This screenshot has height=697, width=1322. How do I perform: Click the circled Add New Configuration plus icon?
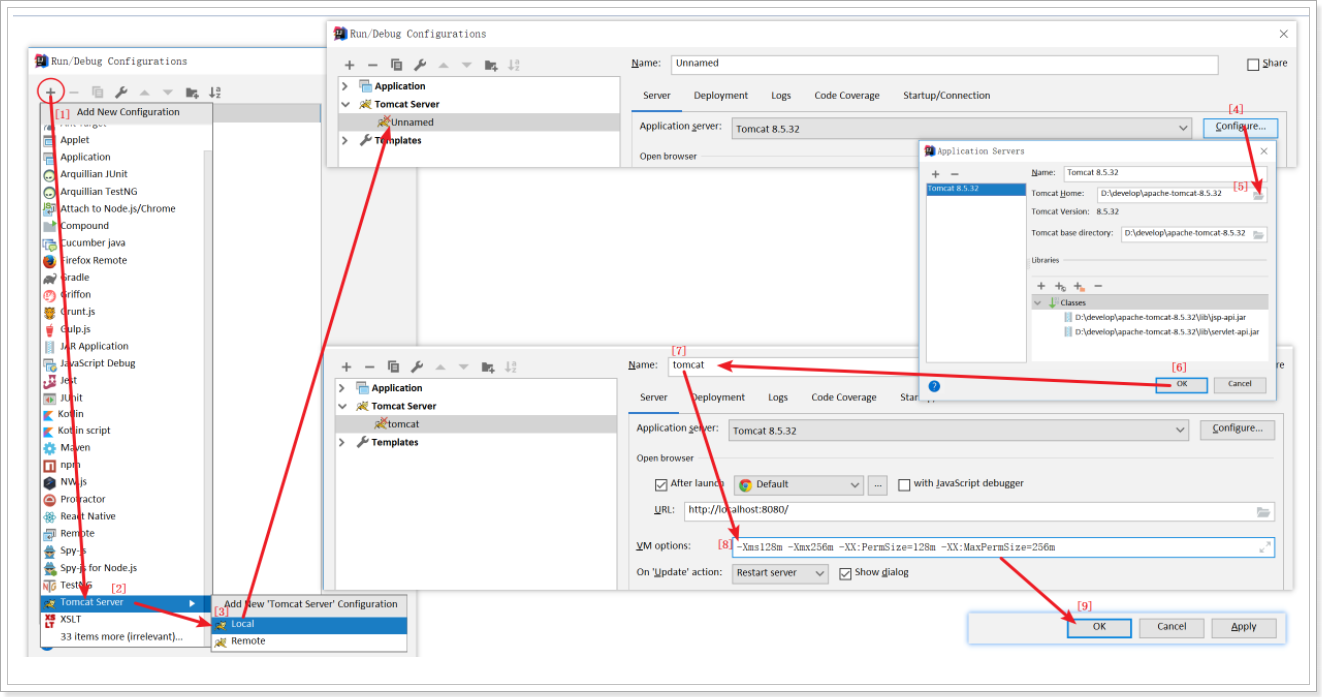tap(49, 91)
